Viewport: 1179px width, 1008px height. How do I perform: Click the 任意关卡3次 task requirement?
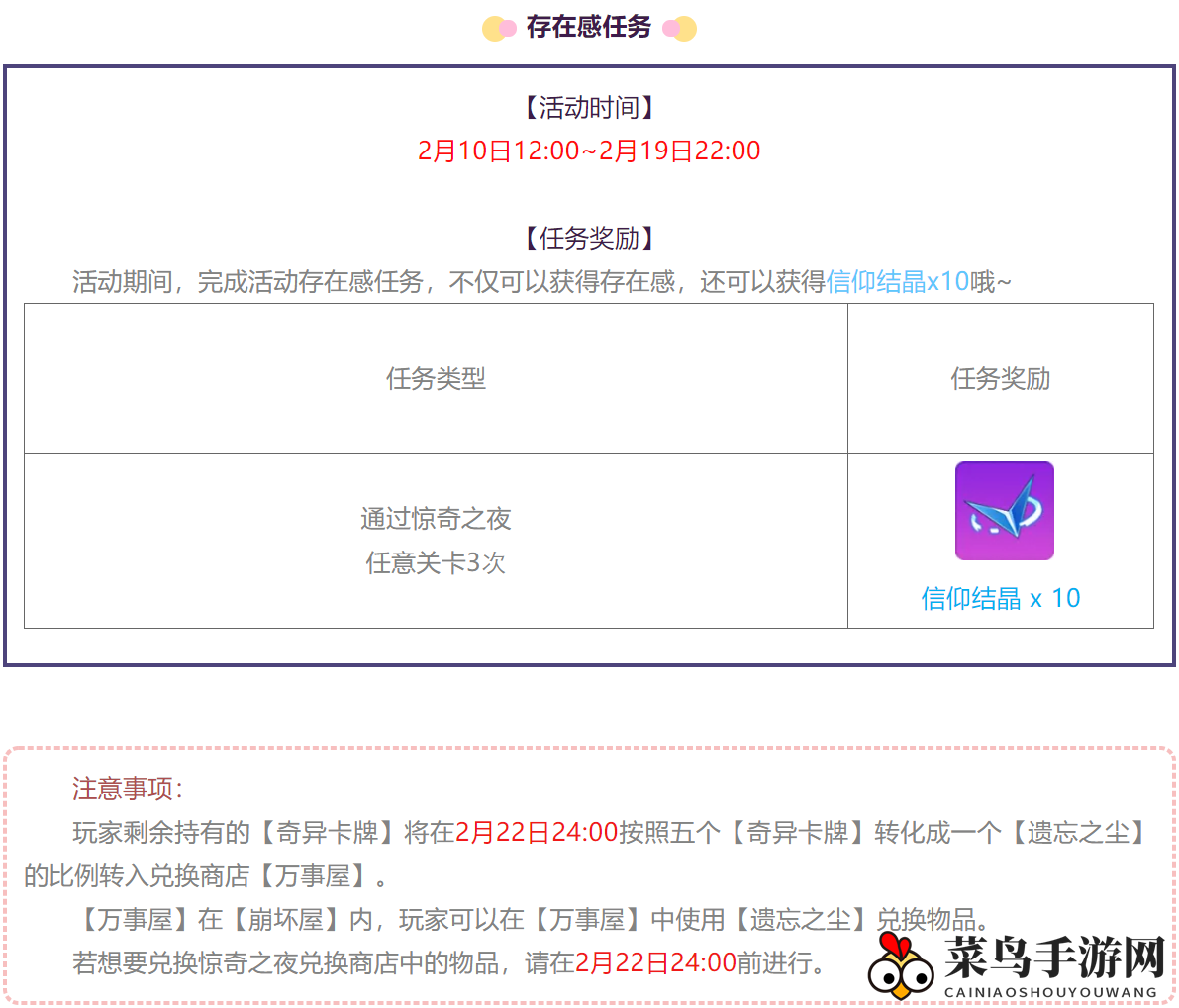click(x=436, y=563)
